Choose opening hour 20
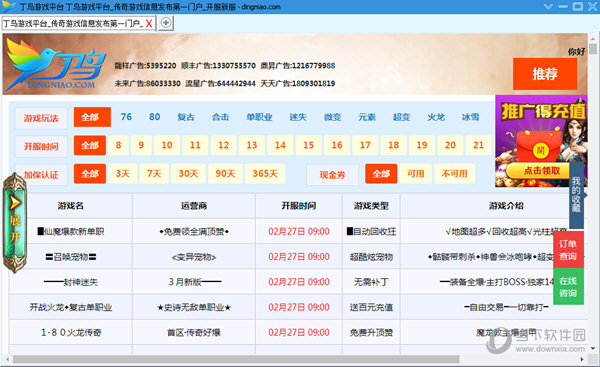Screen dimensions: 600x367 [450, 145]
